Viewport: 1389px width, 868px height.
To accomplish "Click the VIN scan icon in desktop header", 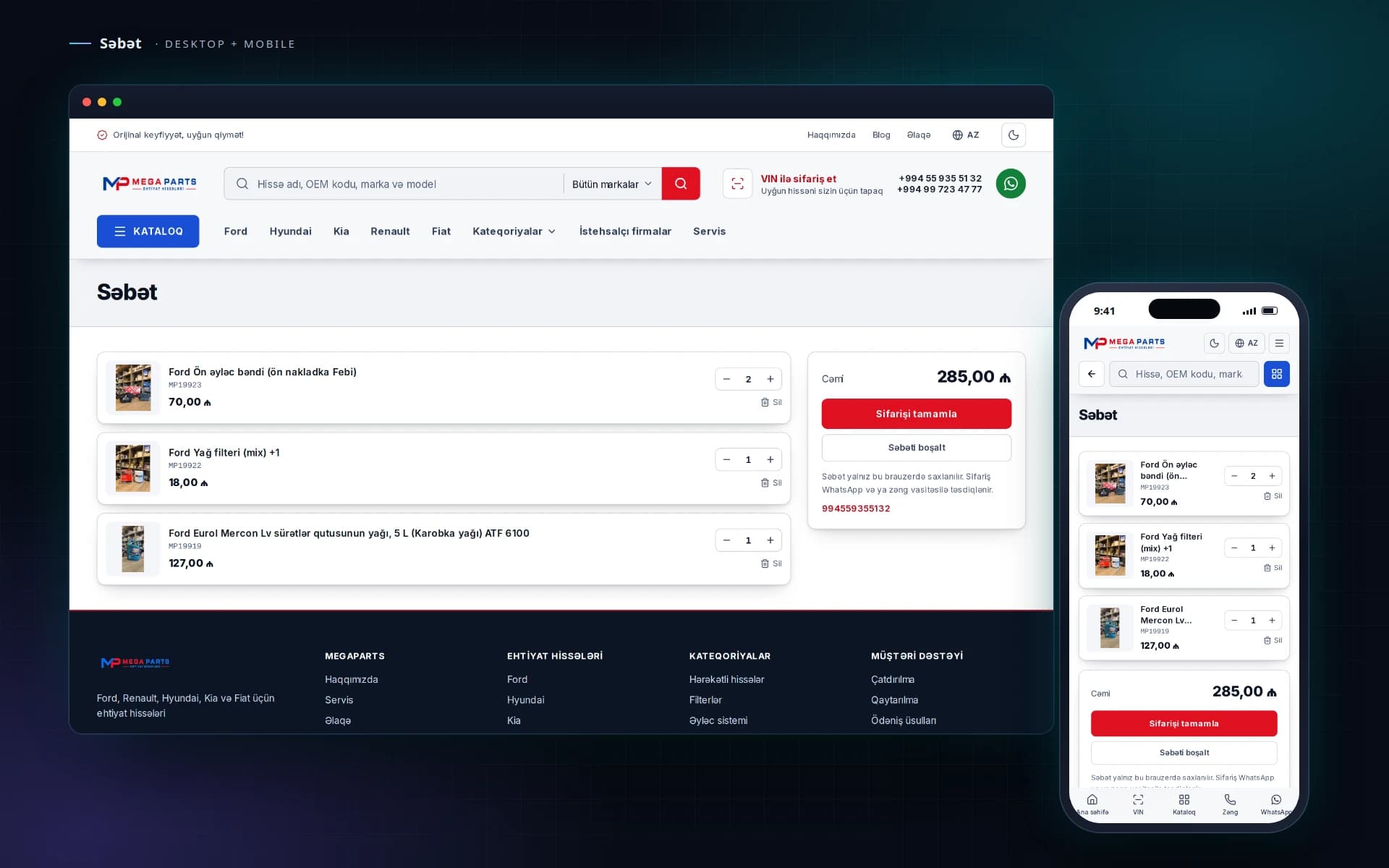I will [737, 184].
